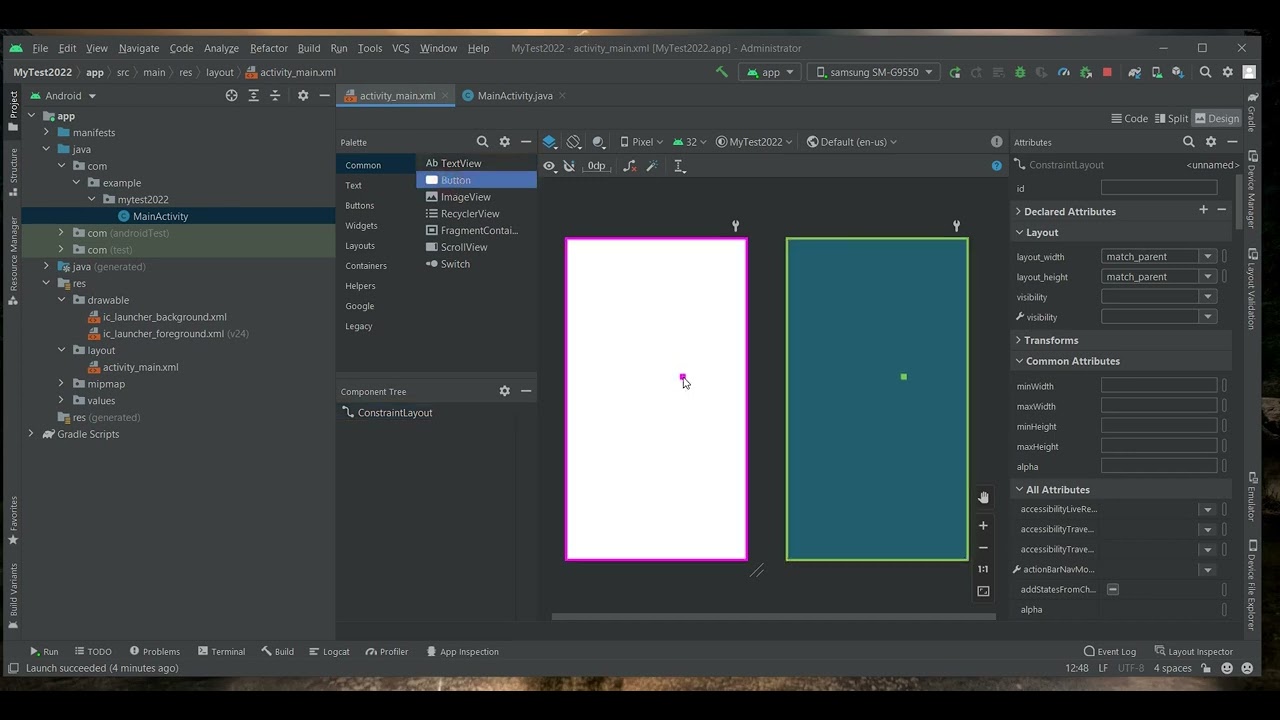The width and height of the screenshot is (1280, 720).
Task: Toggle autoconnect magnet icon
Action: [x=570, y=166]
